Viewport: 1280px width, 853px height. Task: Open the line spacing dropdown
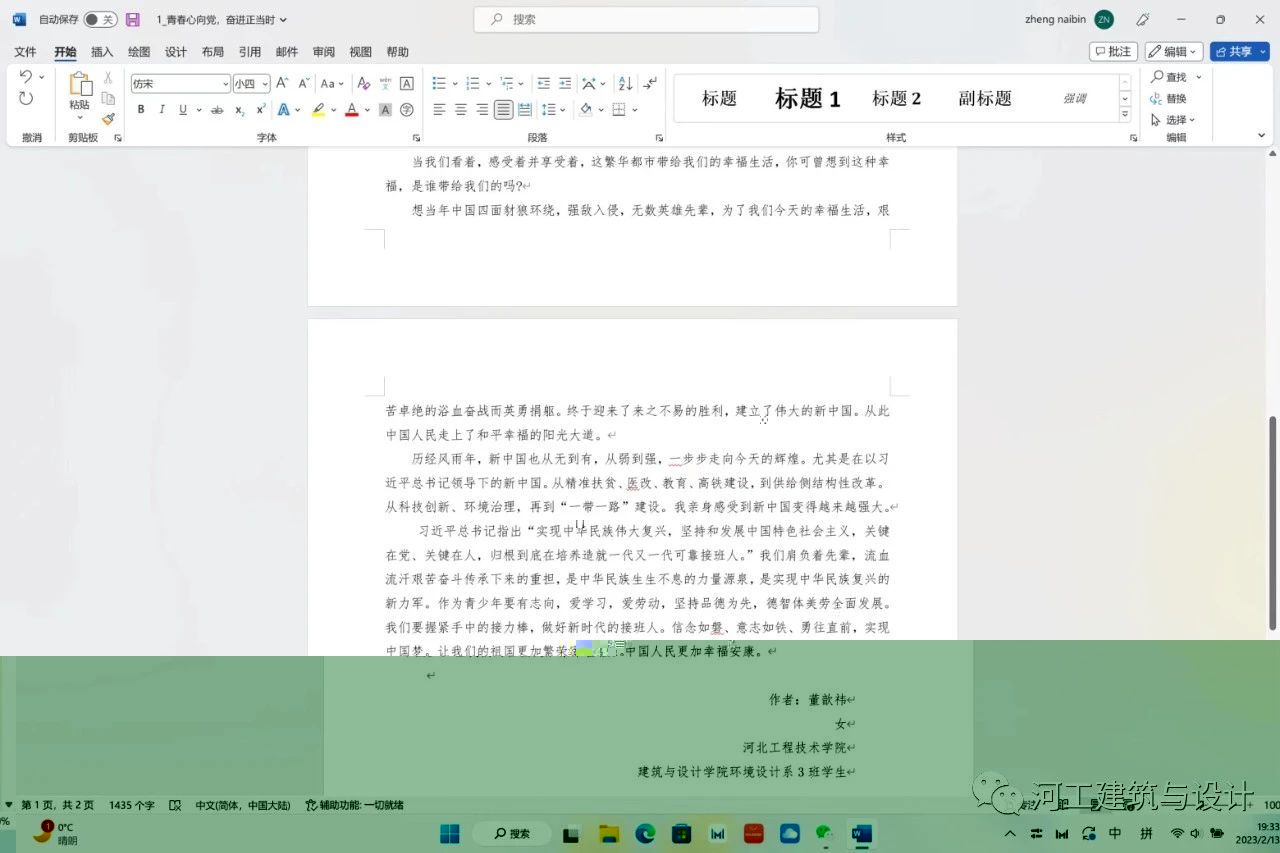(x=552, y=110)
